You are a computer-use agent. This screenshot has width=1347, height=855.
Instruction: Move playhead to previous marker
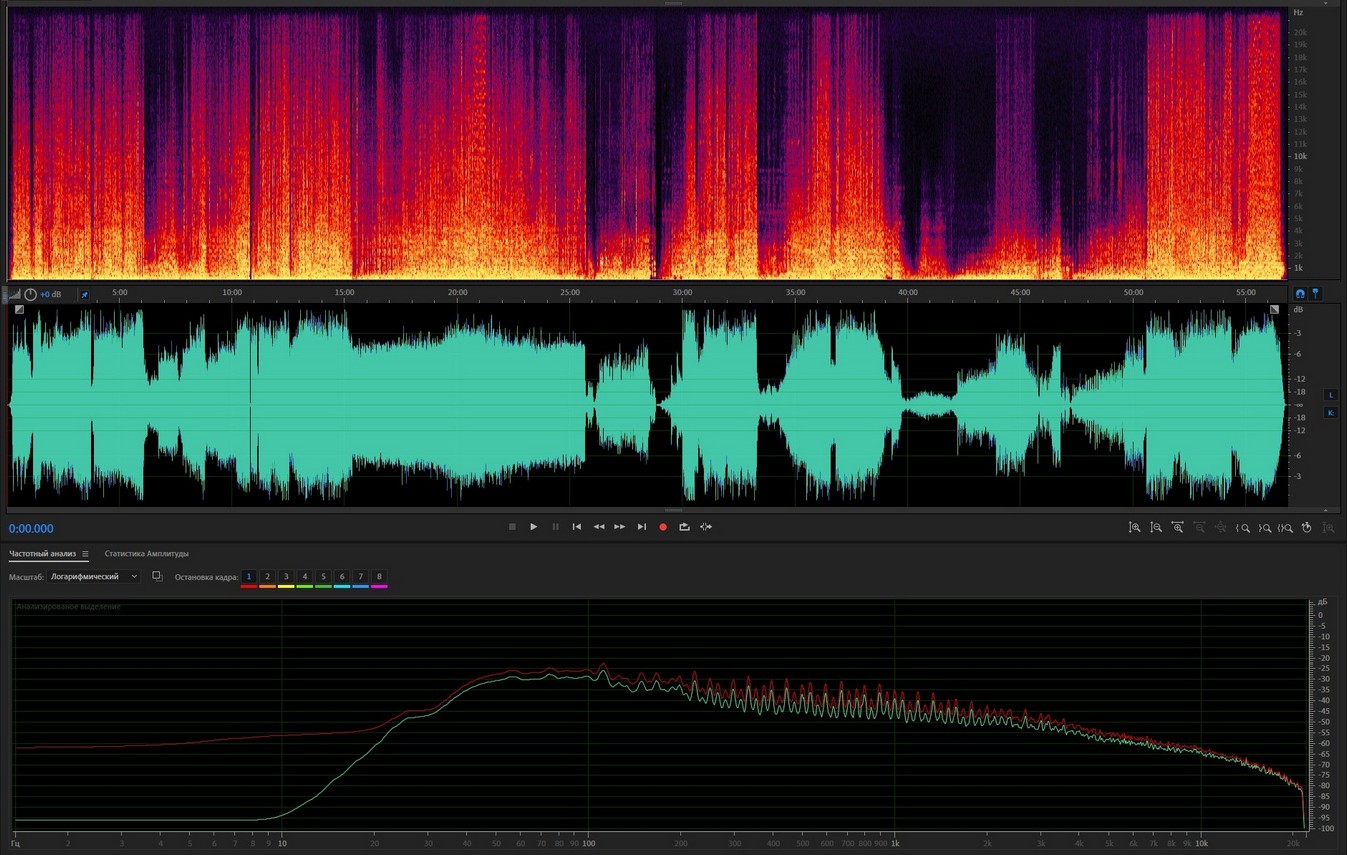coord(577,527)
